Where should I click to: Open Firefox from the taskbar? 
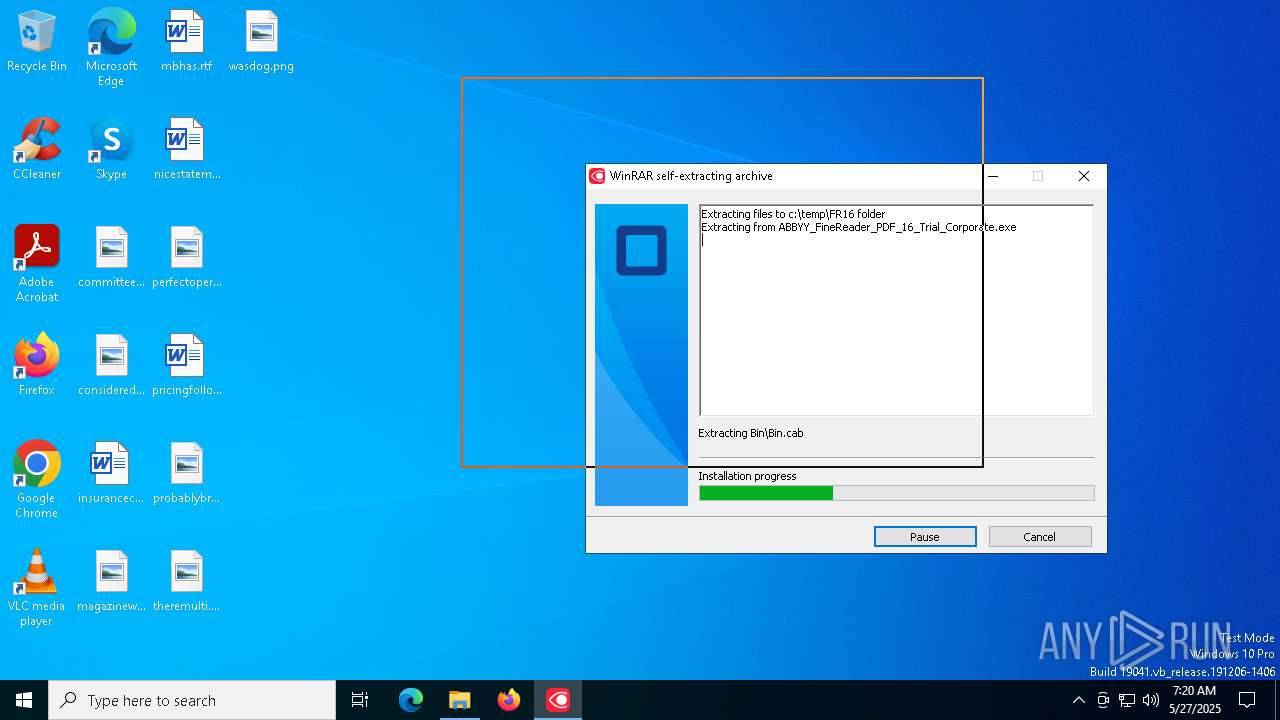click(509, 700)
